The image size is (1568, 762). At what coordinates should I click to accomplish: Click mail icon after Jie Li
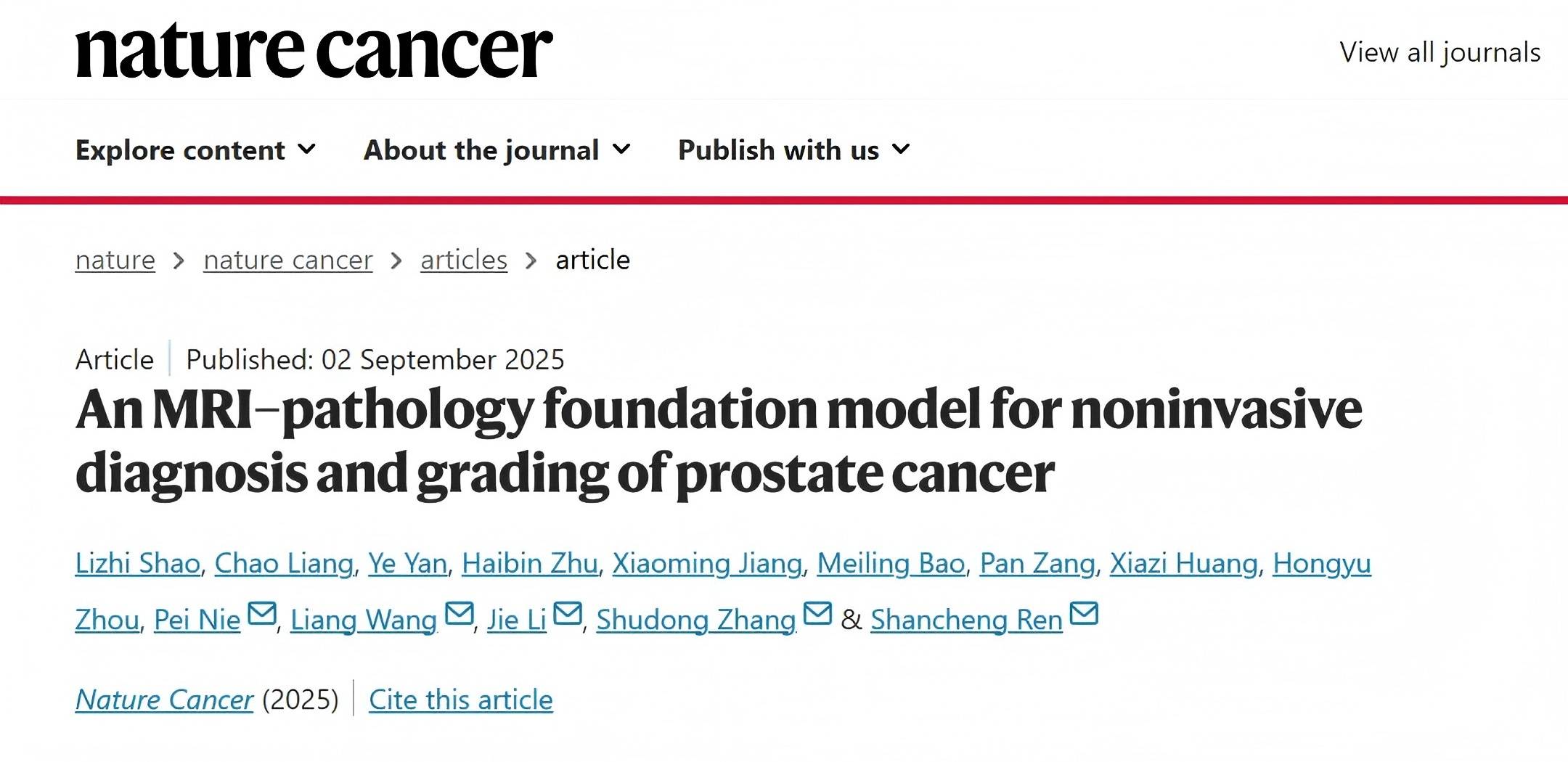click(x=568, y=613)
